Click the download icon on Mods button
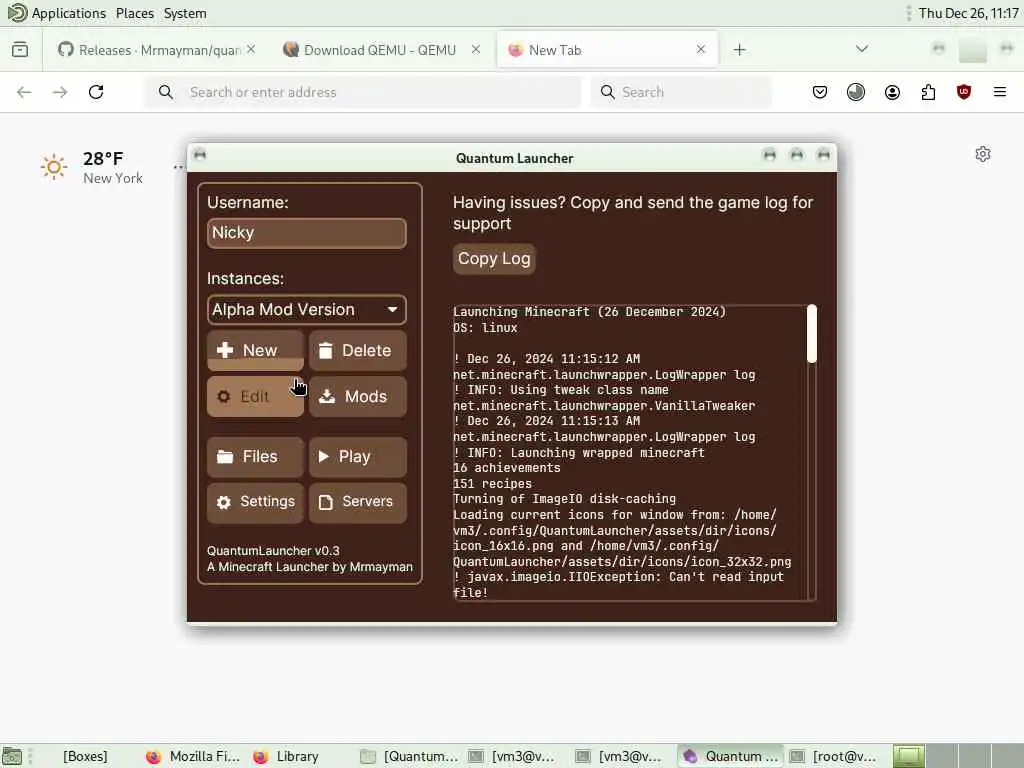Screen dimensions: 1024x768 [327, 396]
